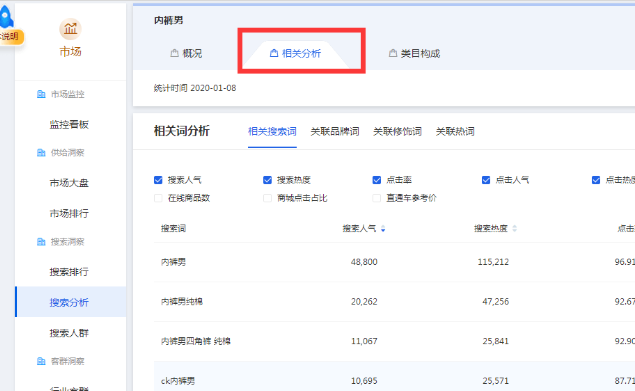The width and height of the screenshot is (635, 391).
Task: Uncheck the 点击率 checkbox
Action: [377, 180]
